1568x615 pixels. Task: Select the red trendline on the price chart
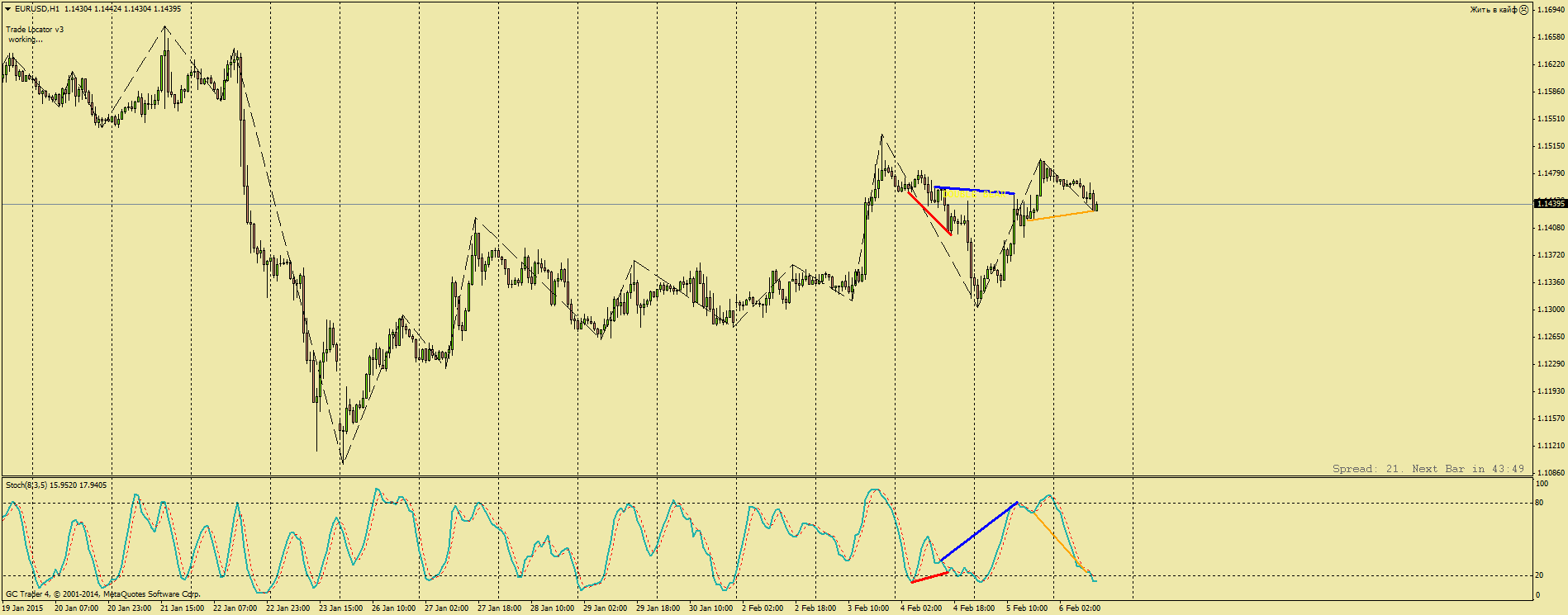coord(929,214)
